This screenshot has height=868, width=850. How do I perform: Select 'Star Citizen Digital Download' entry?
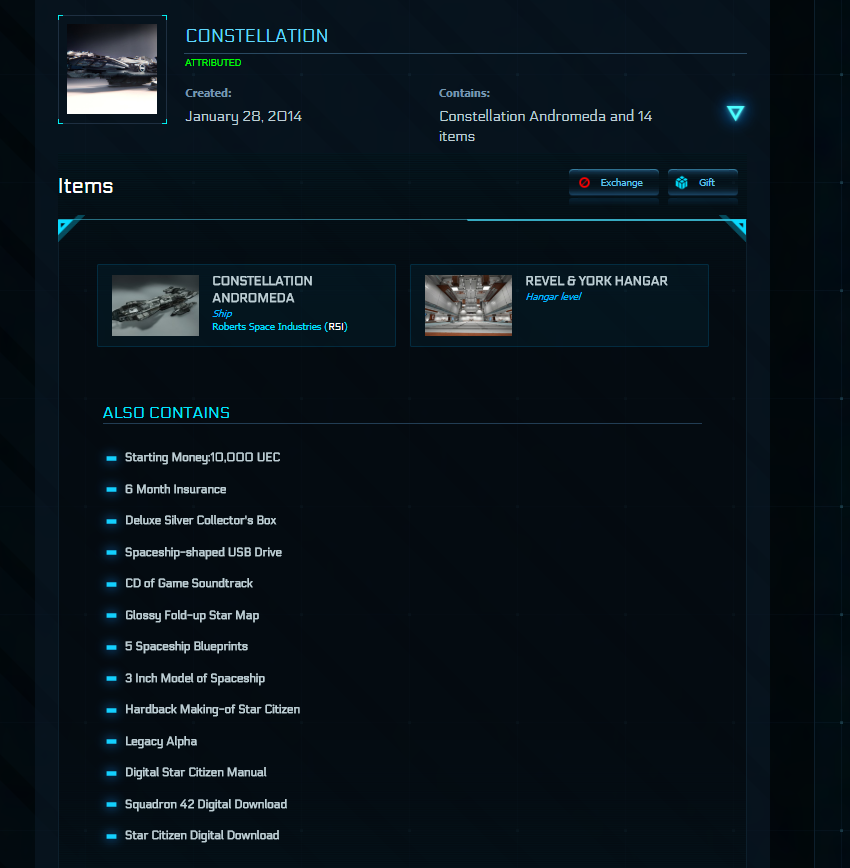pos(202,835)
